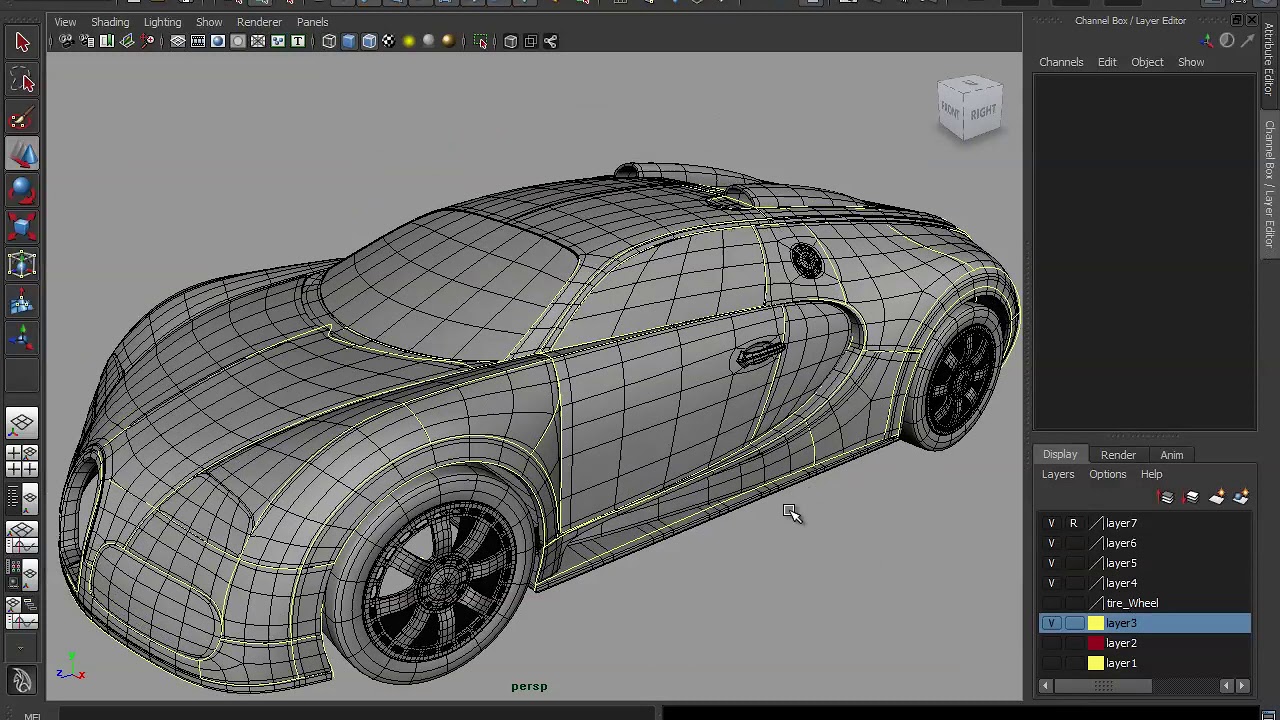Expand the Options menu in Layer Editor
Image resolution: width=1280 pixels, height=720 pixels.
tap(1107, 474)
